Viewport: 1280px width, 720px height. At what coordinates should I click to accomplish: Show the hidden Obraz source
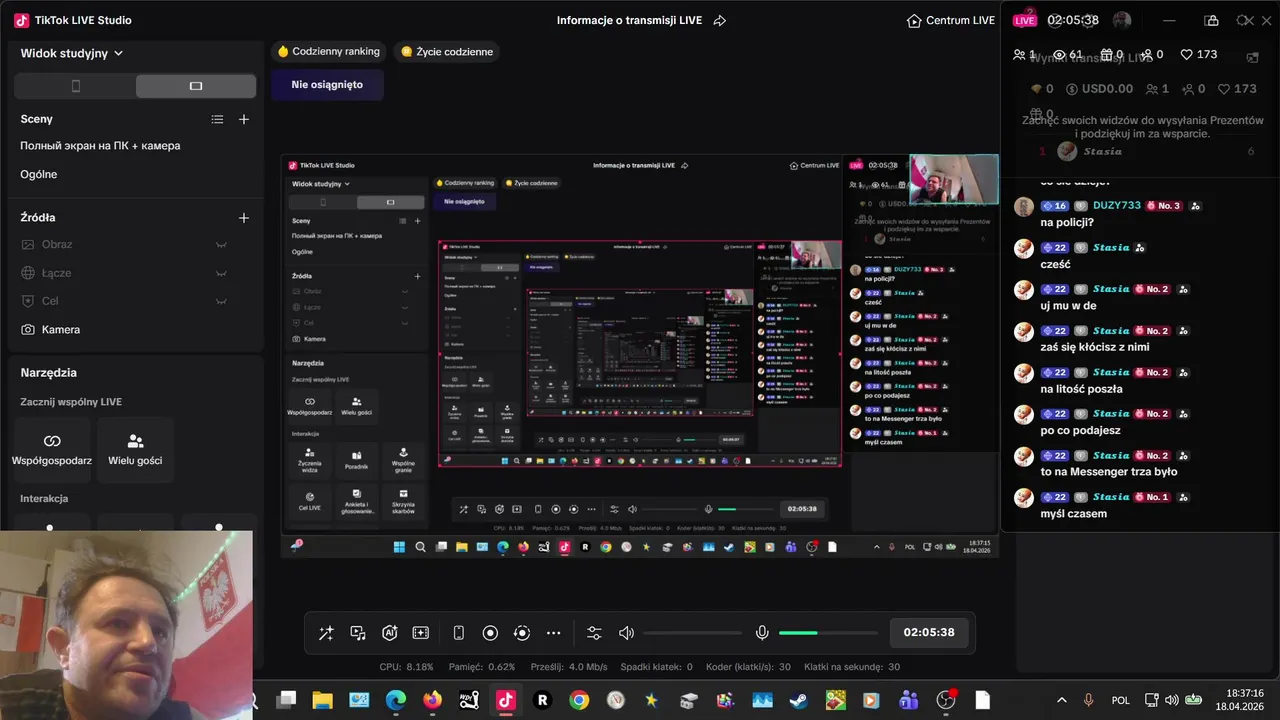[x=221, y=245]
